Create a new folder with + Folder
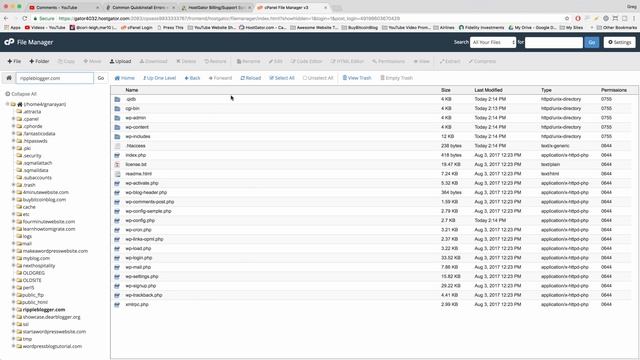Image resolution: width=640 pixels, height=360 pixels. pyautogui.click(x=39, y=61)
